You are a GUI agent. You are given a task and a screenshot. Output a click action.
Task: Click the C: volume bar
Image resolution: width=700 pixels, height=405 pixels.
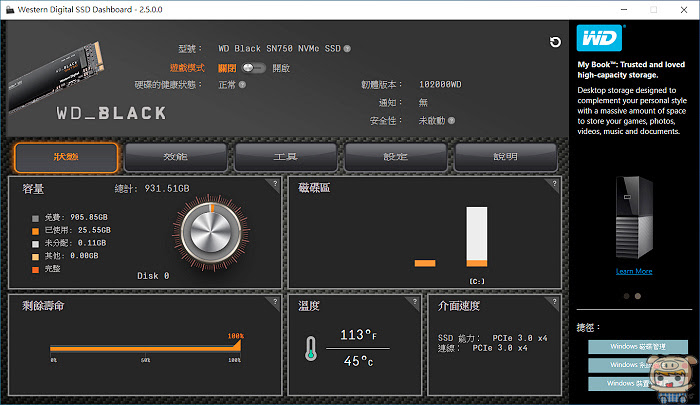[477, 236]
